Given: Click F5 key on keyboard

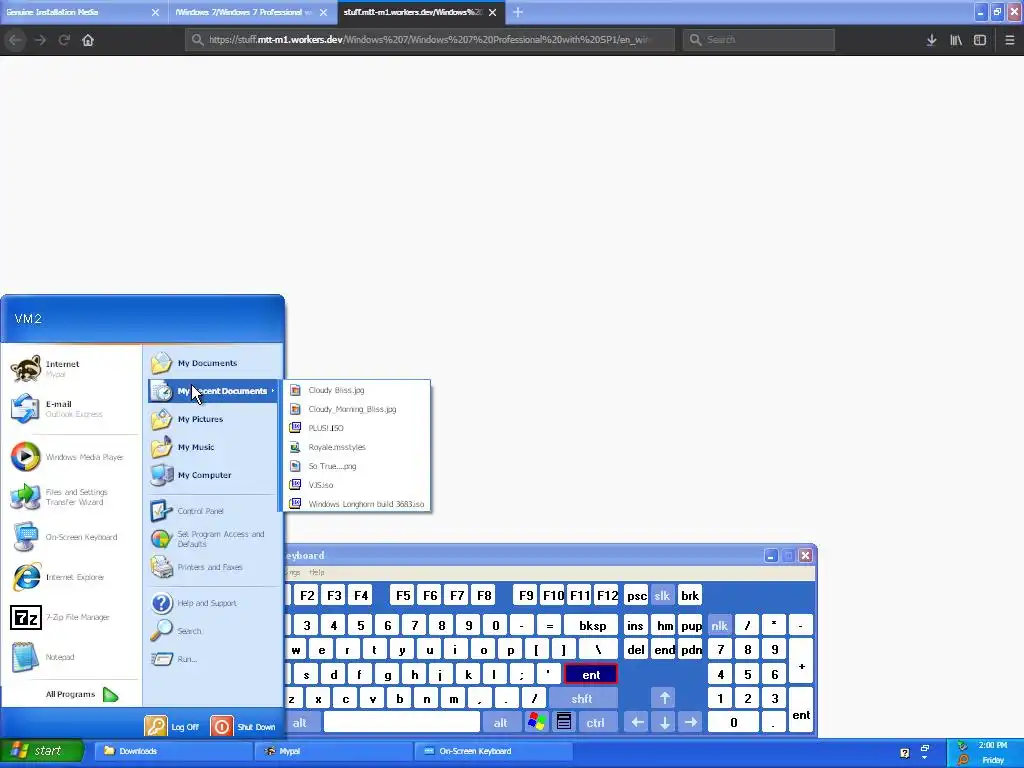Looking at the screenshot, I should click(403, 596).
